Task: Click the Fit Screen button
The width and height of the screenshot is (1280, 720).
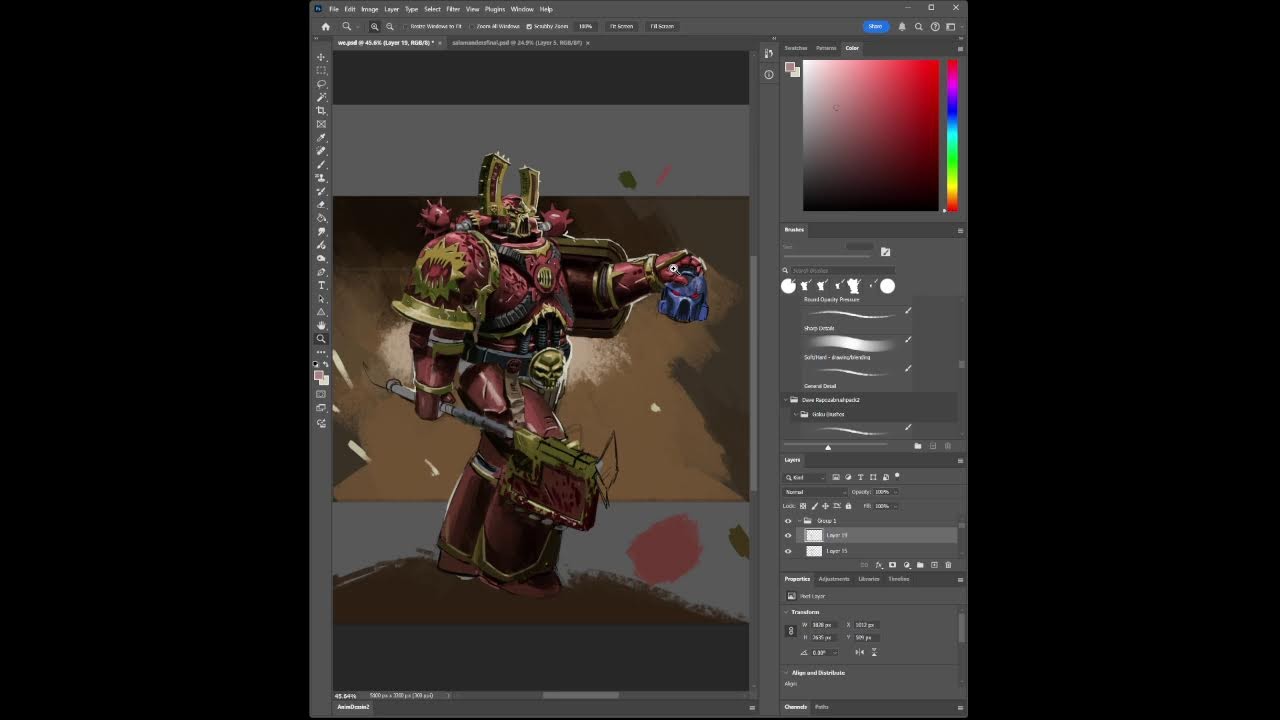Action: (621, 27)
